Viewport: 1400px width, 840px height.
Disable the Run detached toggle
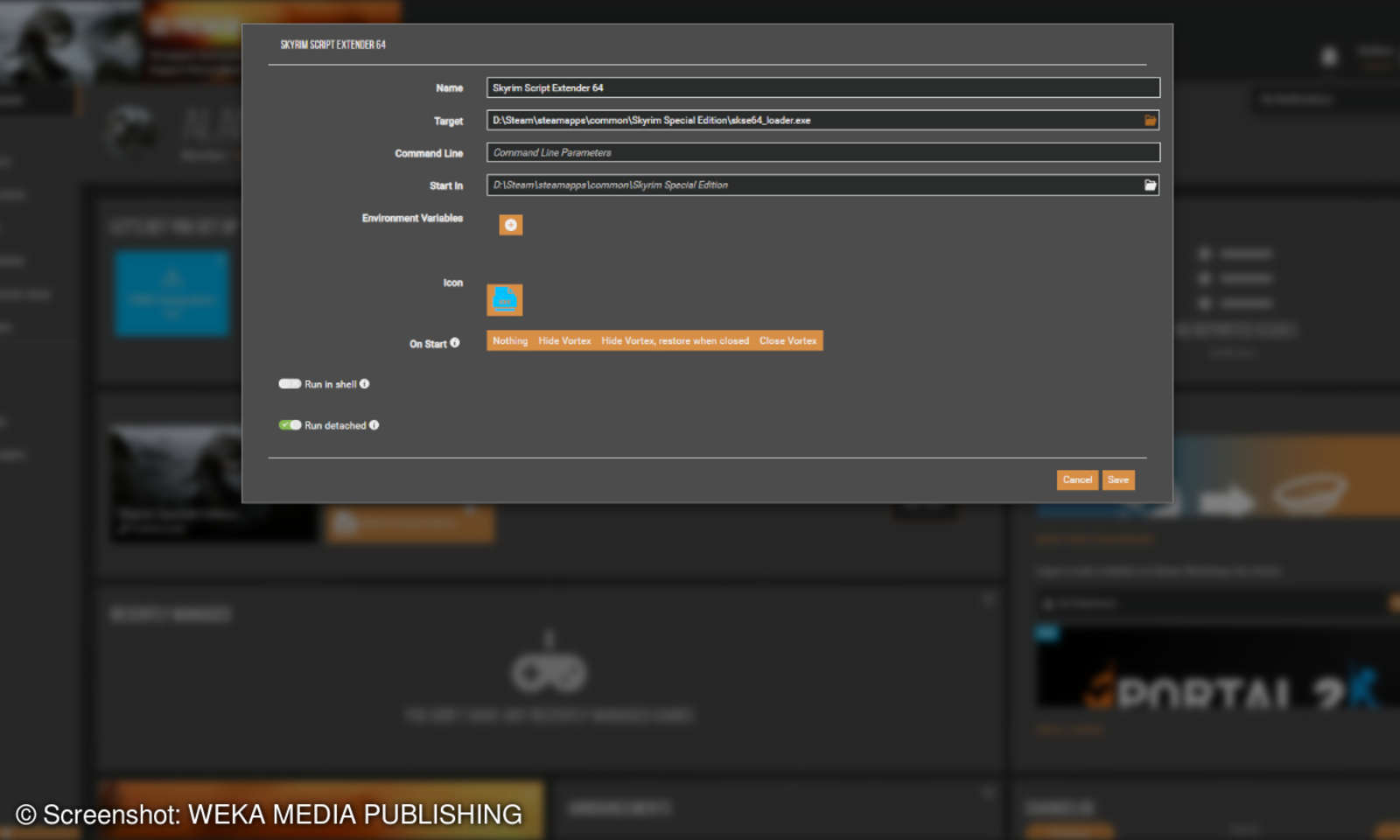pyautogui.click(x=290, y=425)
